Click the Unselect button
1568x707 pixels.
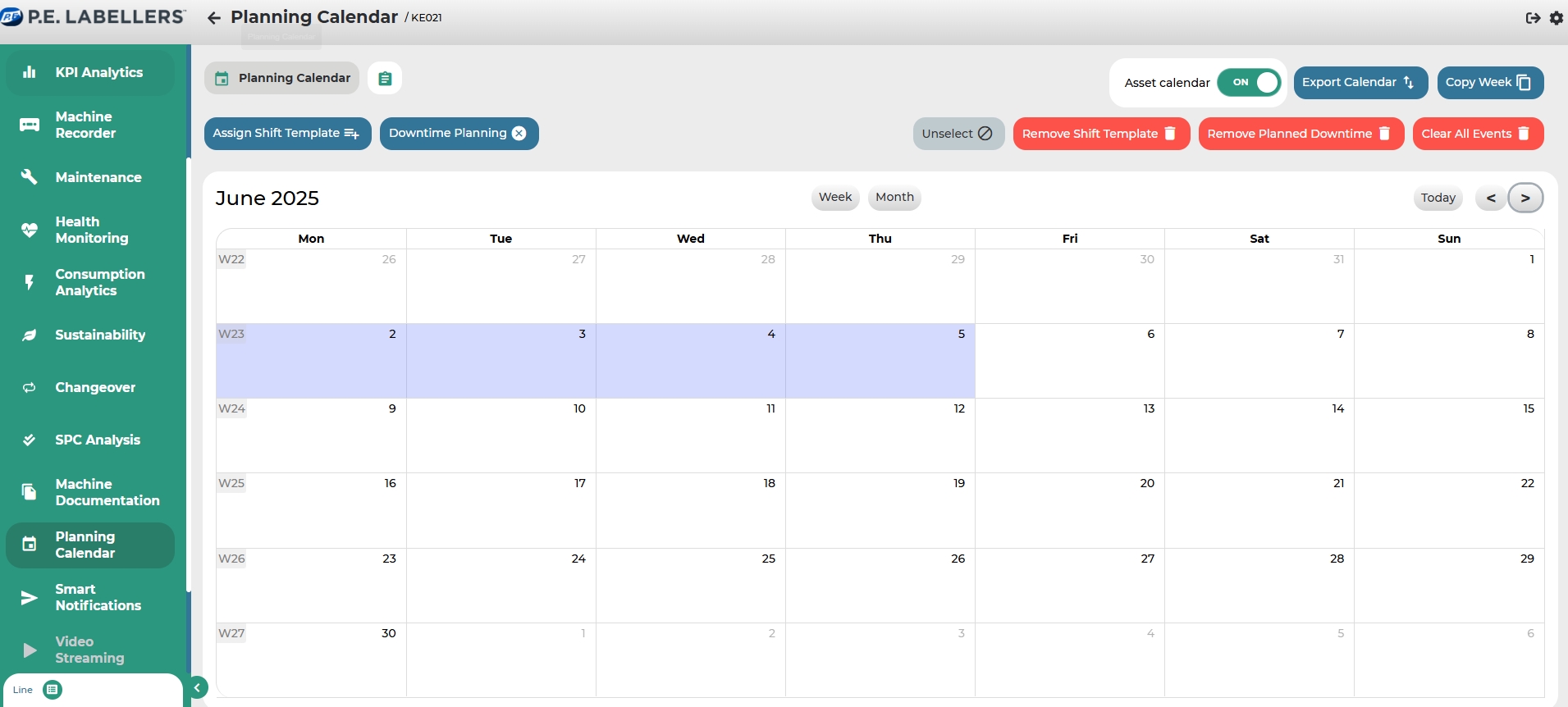[x=958, y=134]
